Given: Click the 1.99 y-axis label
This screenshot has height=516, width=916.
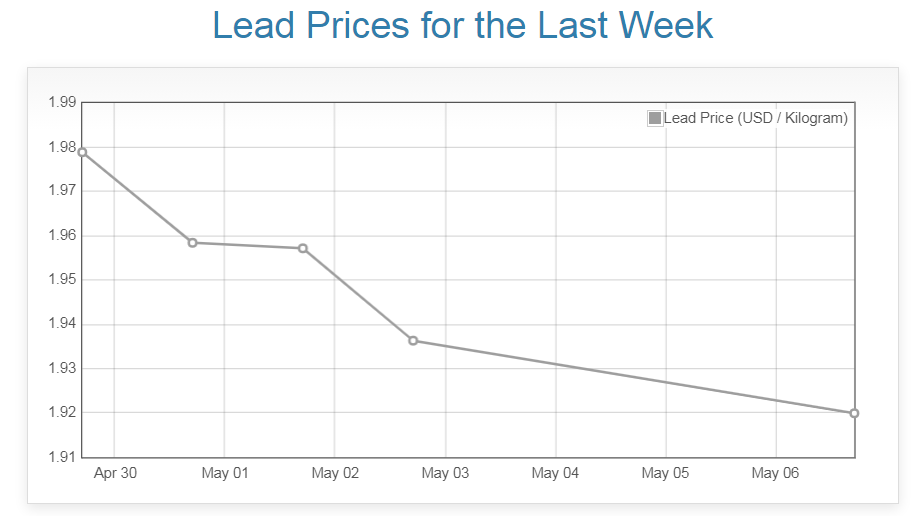Looking at the screenshot, I should [x=62, y=102].
